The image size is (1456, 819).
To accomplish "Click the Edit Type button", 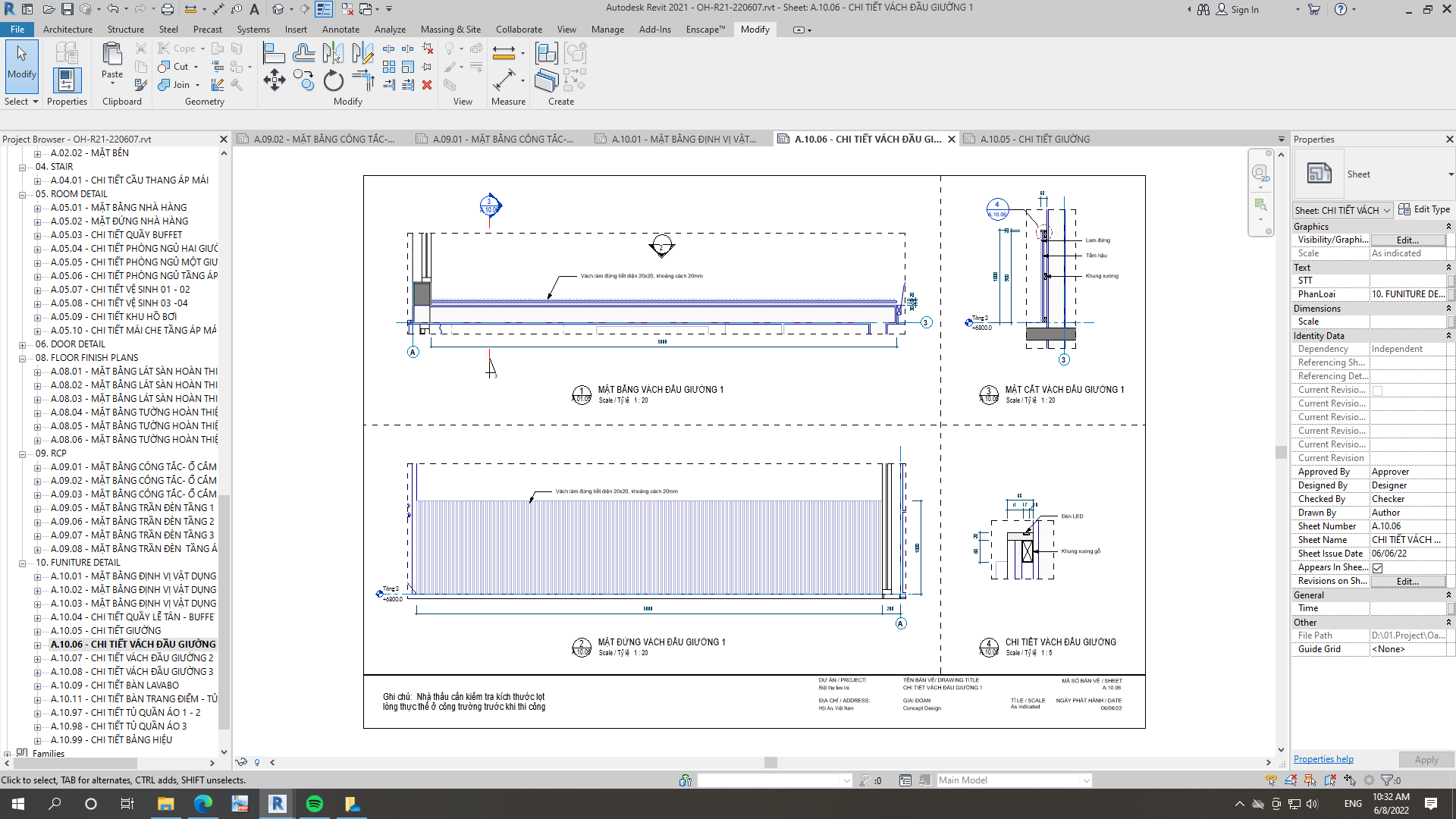I will tap(1423, 210).
